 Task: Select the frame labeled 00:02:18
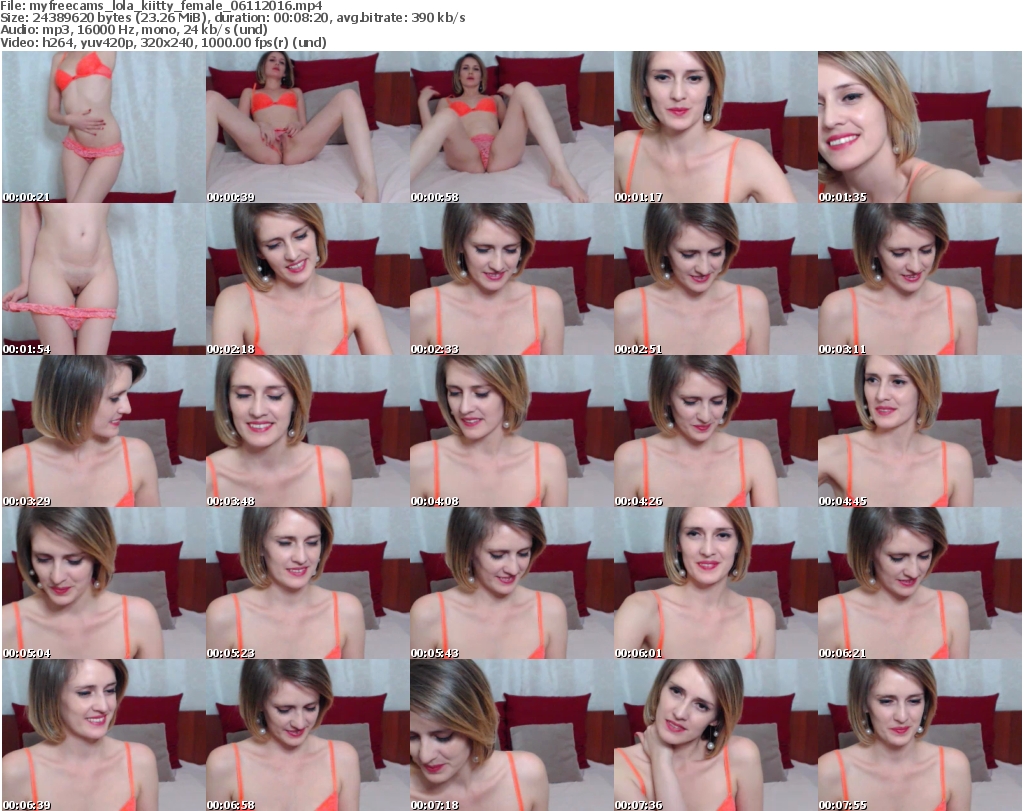pyautogui.click(x=307, y=279)
